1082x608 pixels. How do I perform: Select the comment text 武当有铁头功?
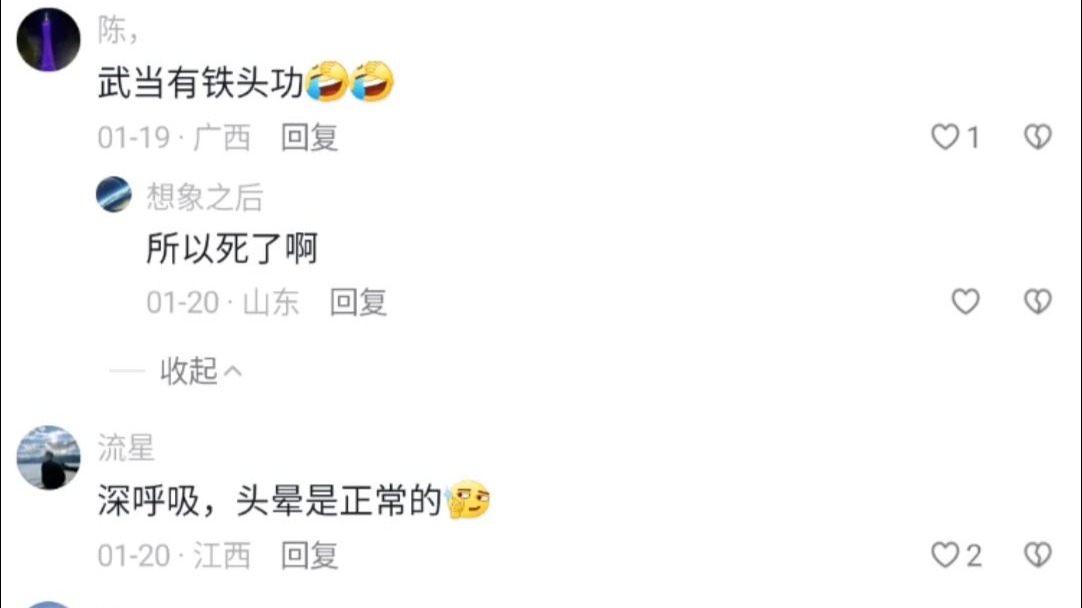pos(201,83)
